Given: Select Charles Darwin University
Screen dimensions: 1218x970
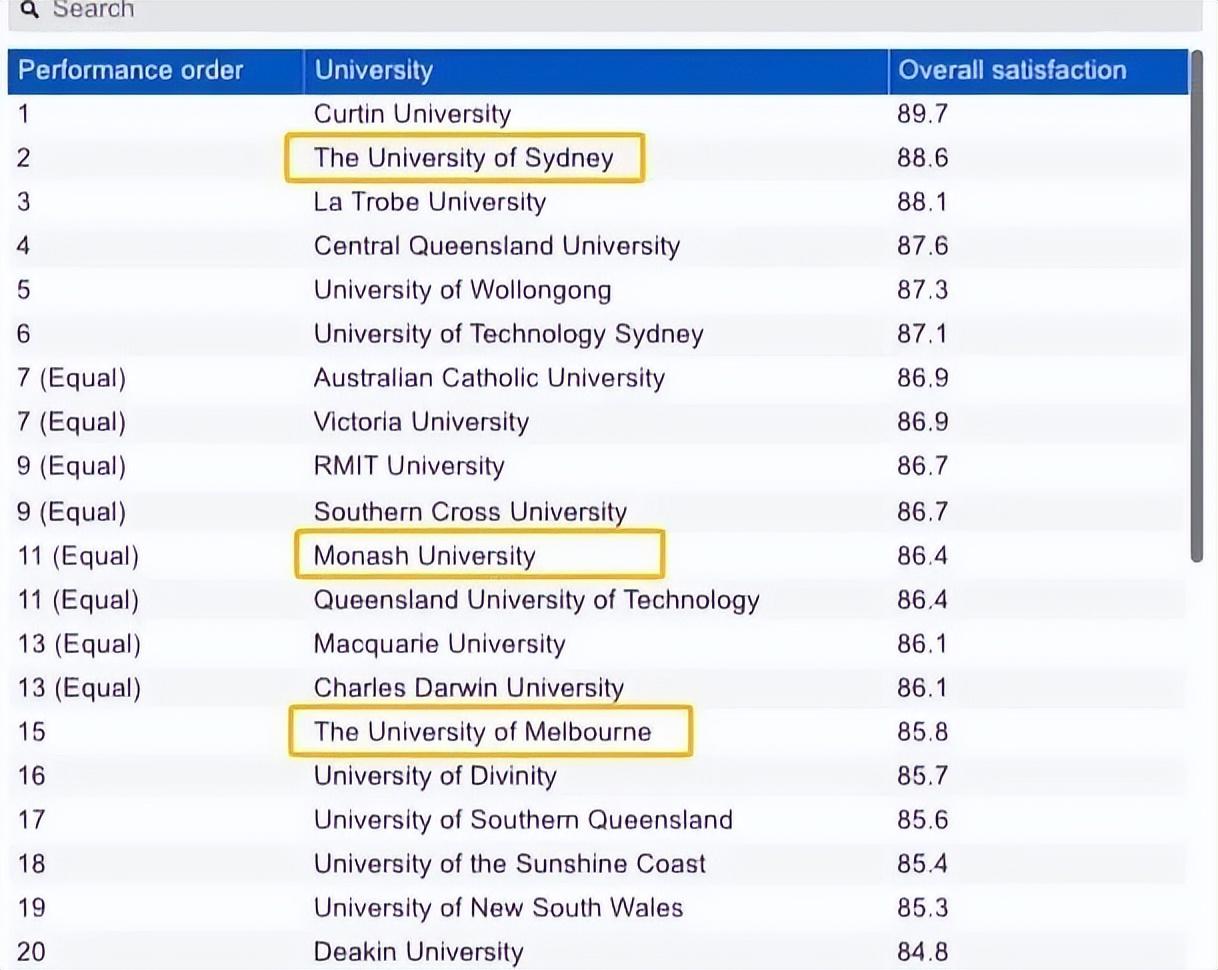Looking at the screenshot, I should pos(469,688).
